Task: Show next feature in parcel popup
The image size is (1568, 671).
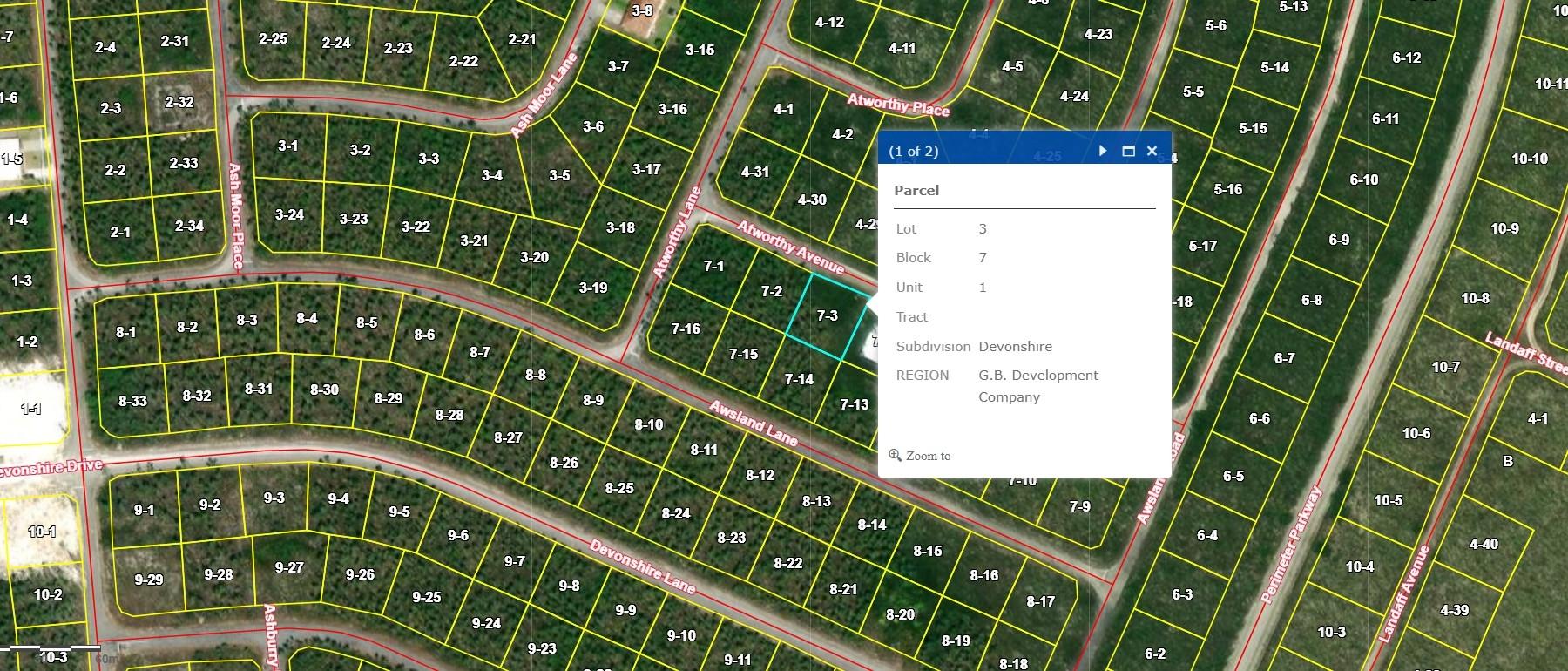Action: [x=1103, y=151]
